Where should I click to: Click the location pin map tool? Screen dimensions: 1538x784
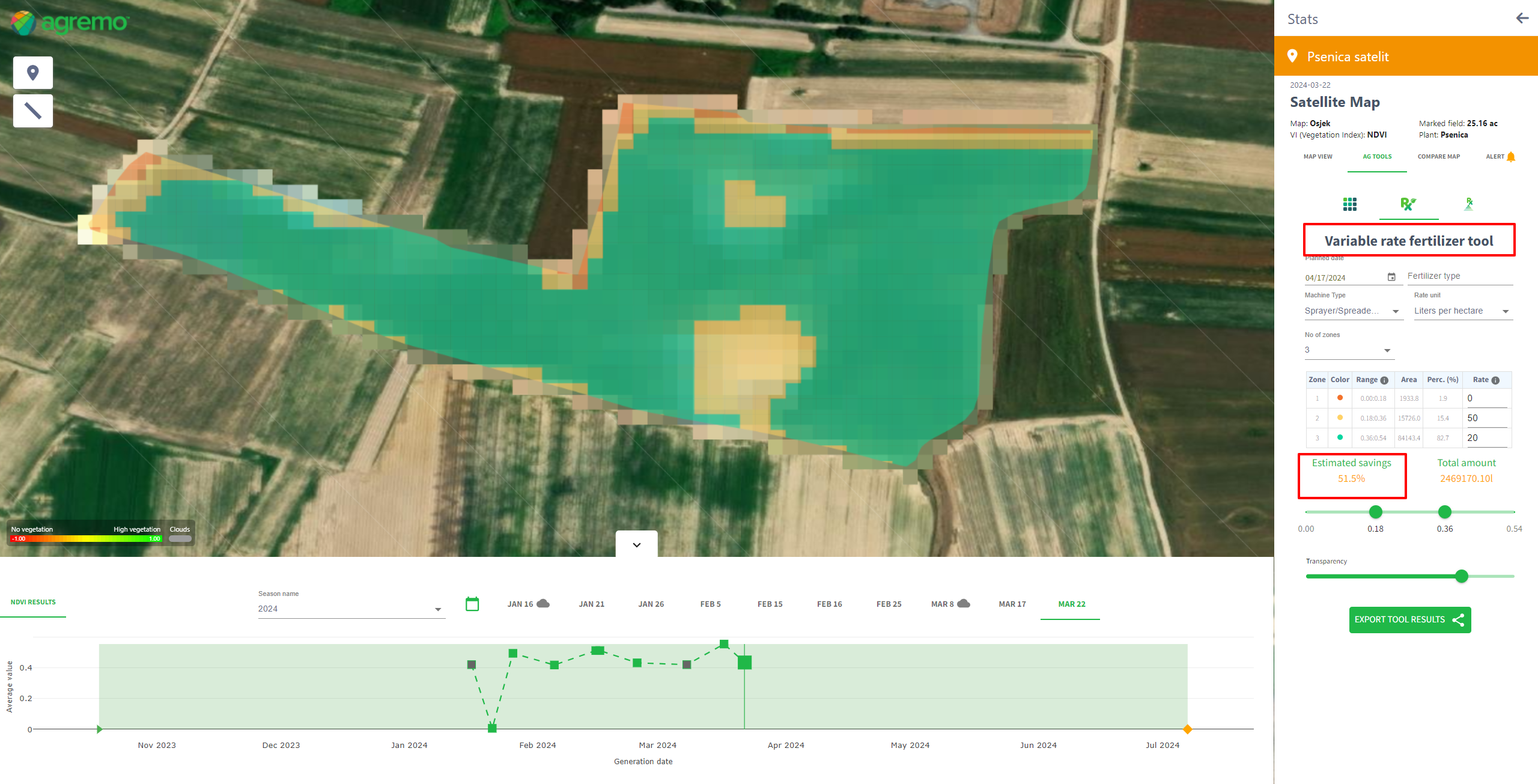pos(33,73)
